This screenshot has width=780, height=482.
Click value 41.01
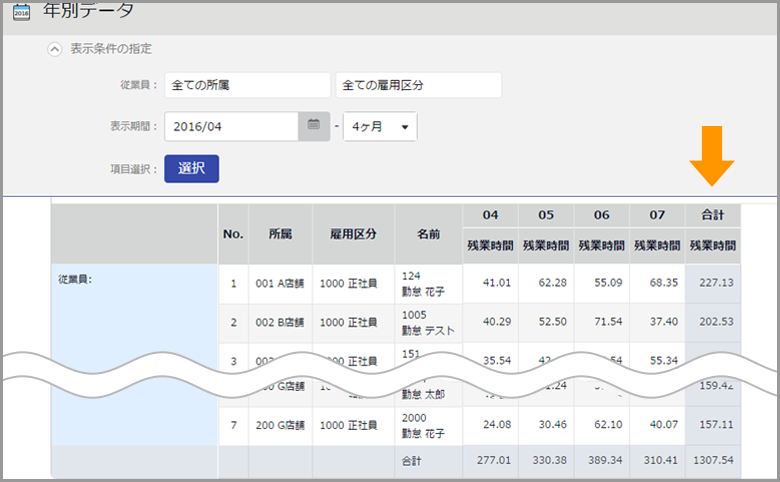tap(496, 283)
